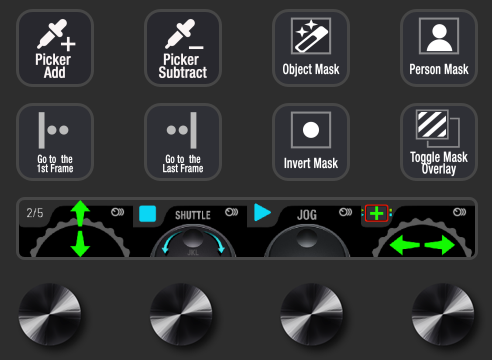Click the Invert Mask button
Viewport: 492px width, 360px height.
(311, 142)
